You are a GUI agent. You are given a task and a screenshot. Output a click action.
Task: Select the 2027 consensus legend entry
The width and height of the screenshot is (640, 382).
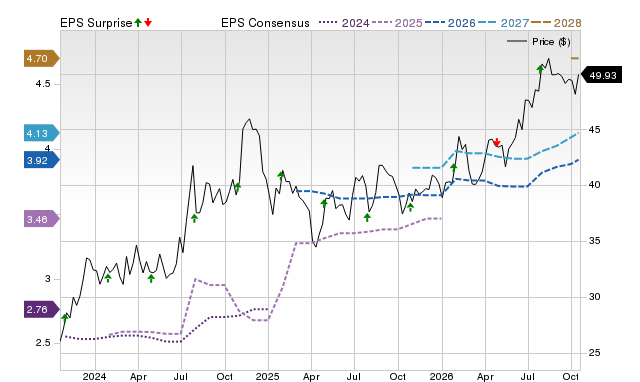(x=503, y=23)
